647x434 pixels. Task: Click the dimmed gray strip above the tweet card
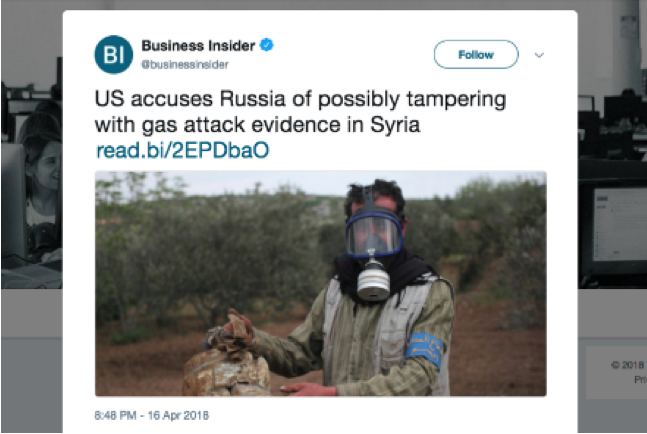pos(320,5)
